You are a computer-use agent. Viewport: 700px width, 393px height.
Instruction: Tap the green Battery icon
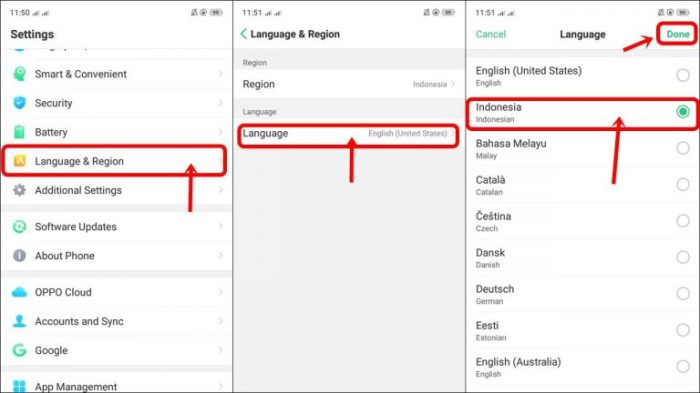(19, 132)
